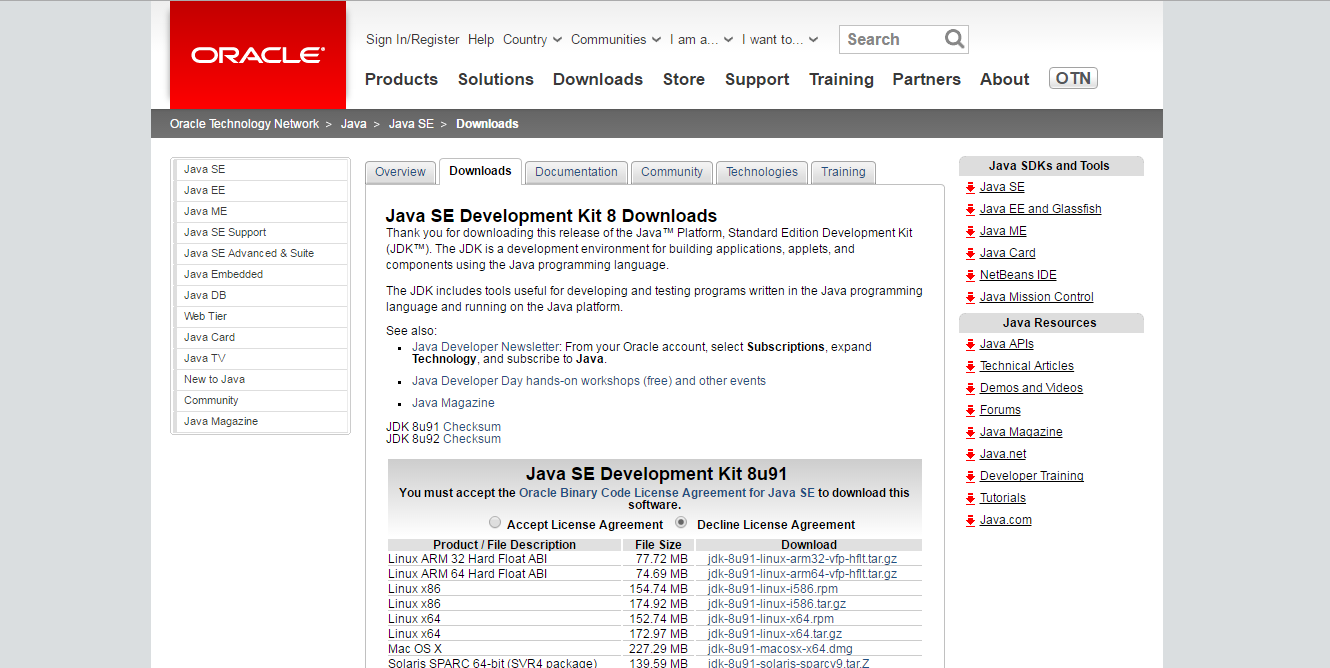Click red download arrow beside Java ME
Screen dimensions: 1330x668
[x=970, y=231]
